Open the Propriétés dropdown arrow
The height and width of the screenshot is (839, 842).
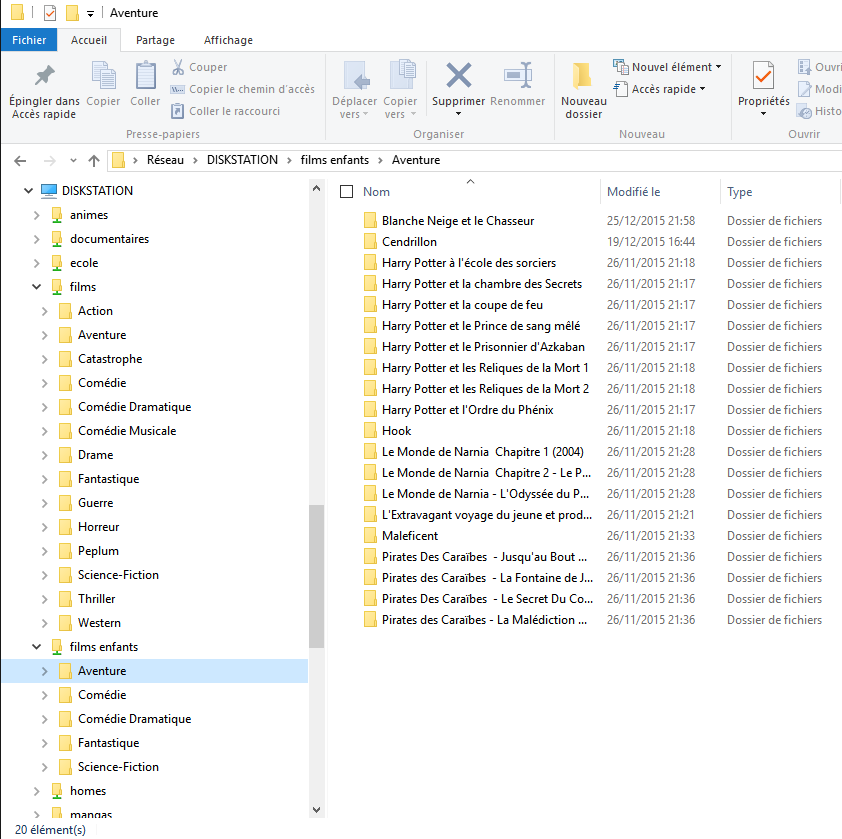tap(763, 114)
